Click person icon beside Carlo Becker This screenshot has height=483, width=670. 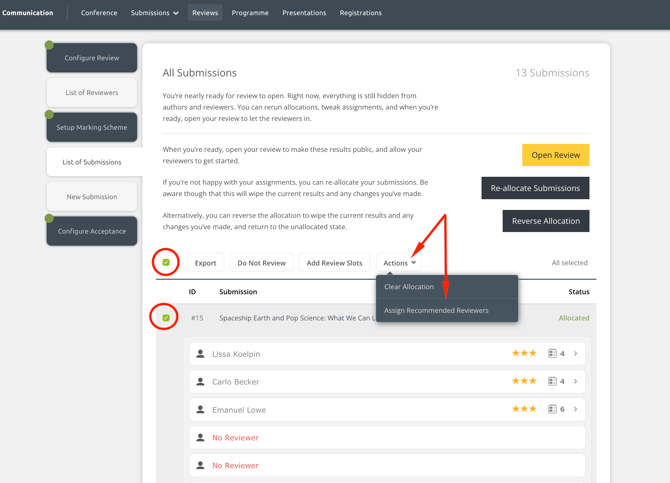click(x=201, y=382)
